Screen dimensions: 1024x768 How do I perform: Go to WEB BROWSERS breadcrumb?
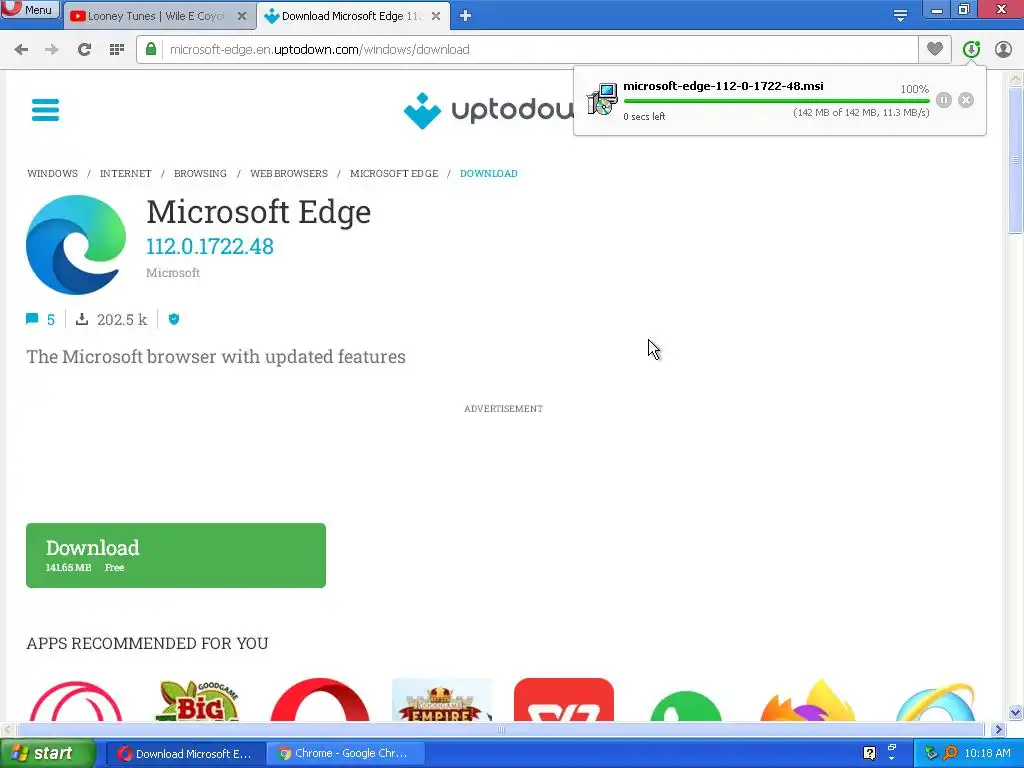289,174
